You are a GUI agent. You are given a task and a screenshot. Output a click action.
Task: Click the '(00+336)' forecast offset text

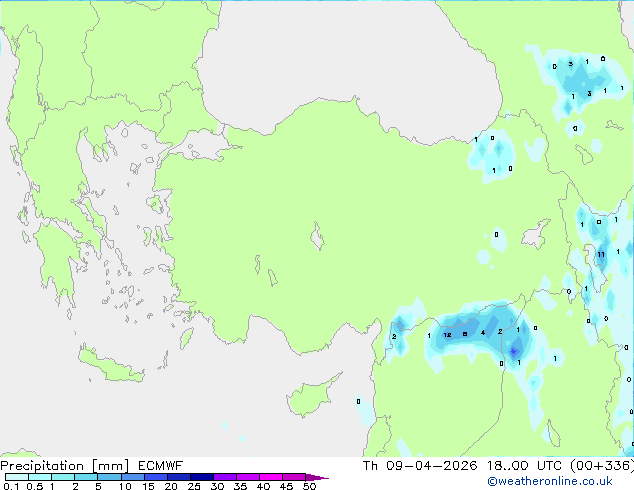point(602,466)
